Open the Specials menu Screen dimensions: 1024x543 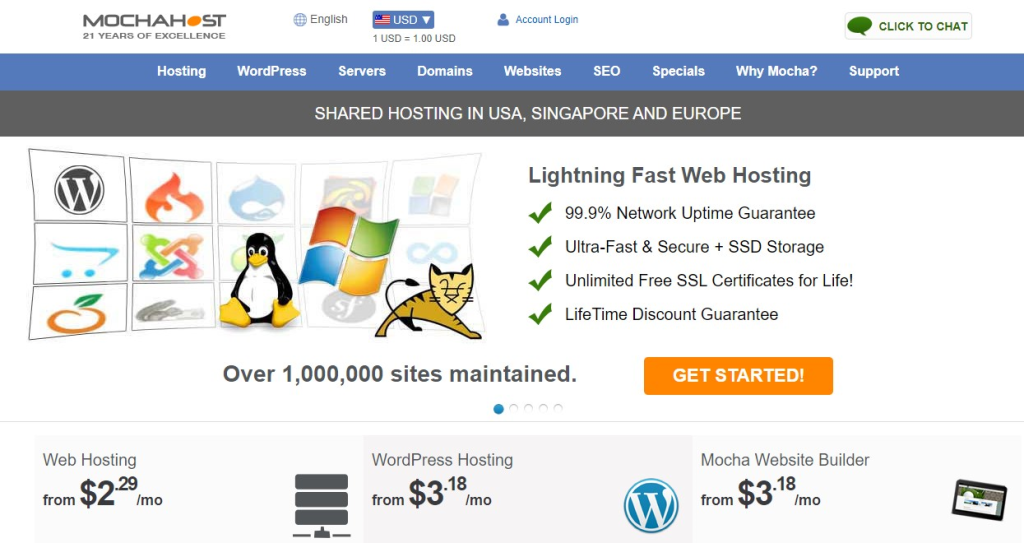point(679,71)
